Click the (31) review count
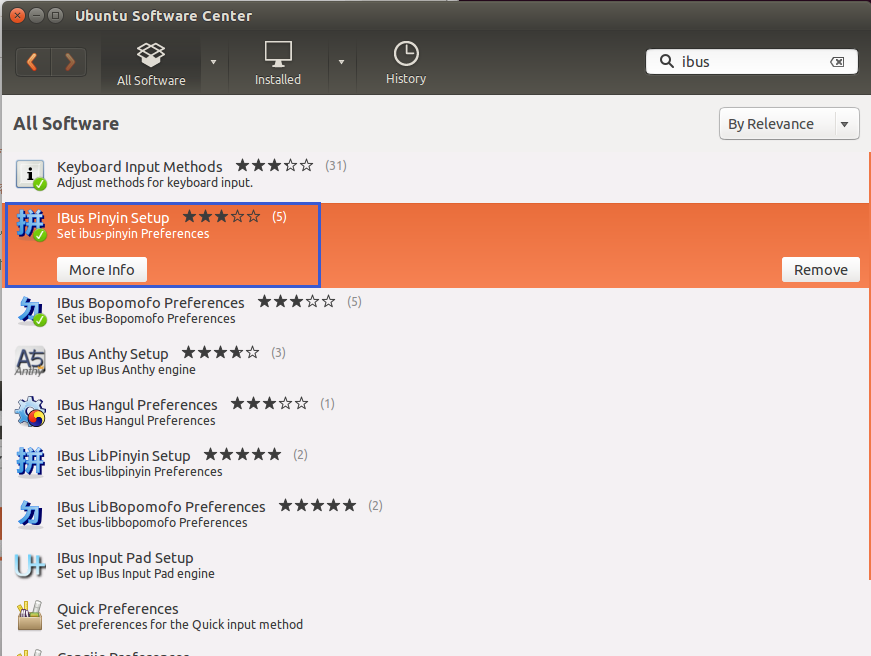Viewport: 871px width, 656px height. tap(336, 166)
